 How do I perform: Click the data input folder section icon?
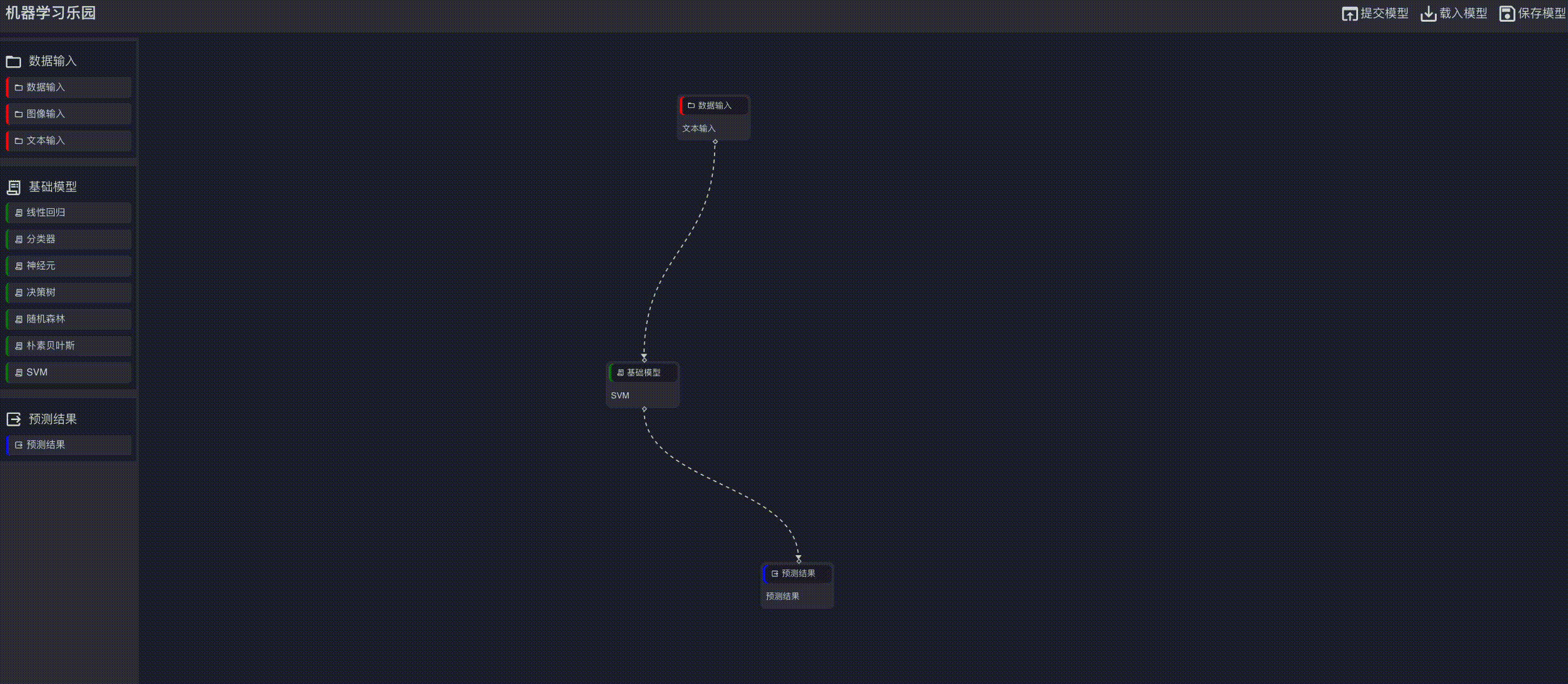tap(14, 61)
